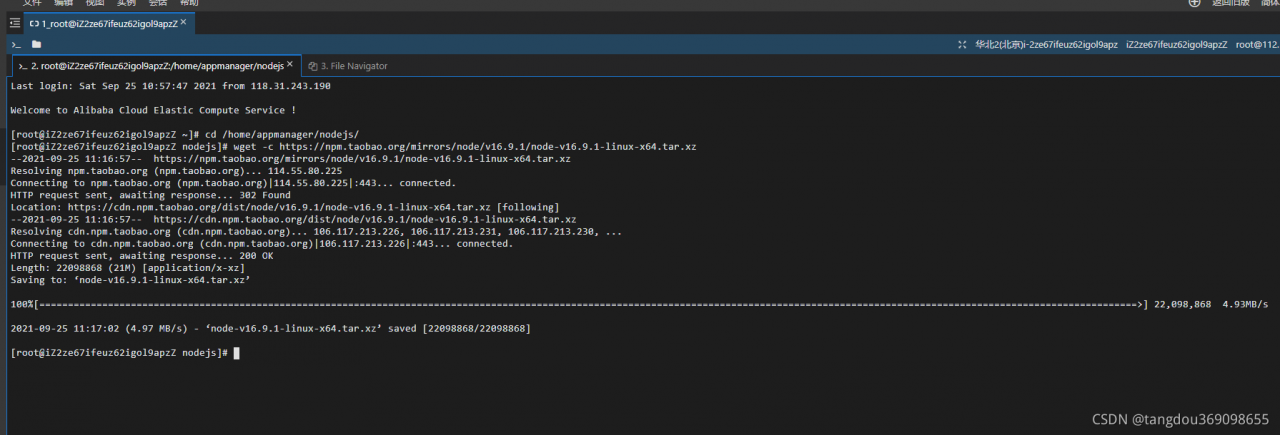Enter fullscreen with the expand arrows icon
This screenshot has height=435, width=1280.
(x=962, y=44)
